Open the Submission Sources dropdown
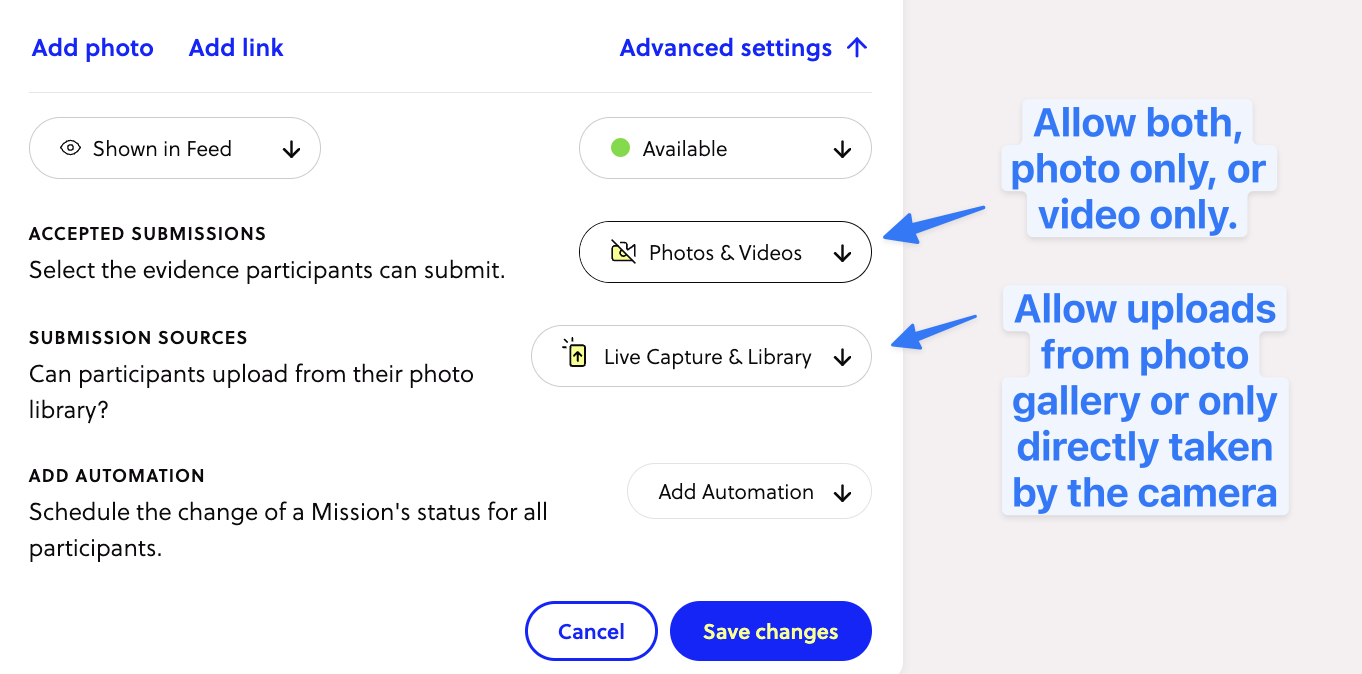Viewport: 1362px width, 674px height. [700, 355]
